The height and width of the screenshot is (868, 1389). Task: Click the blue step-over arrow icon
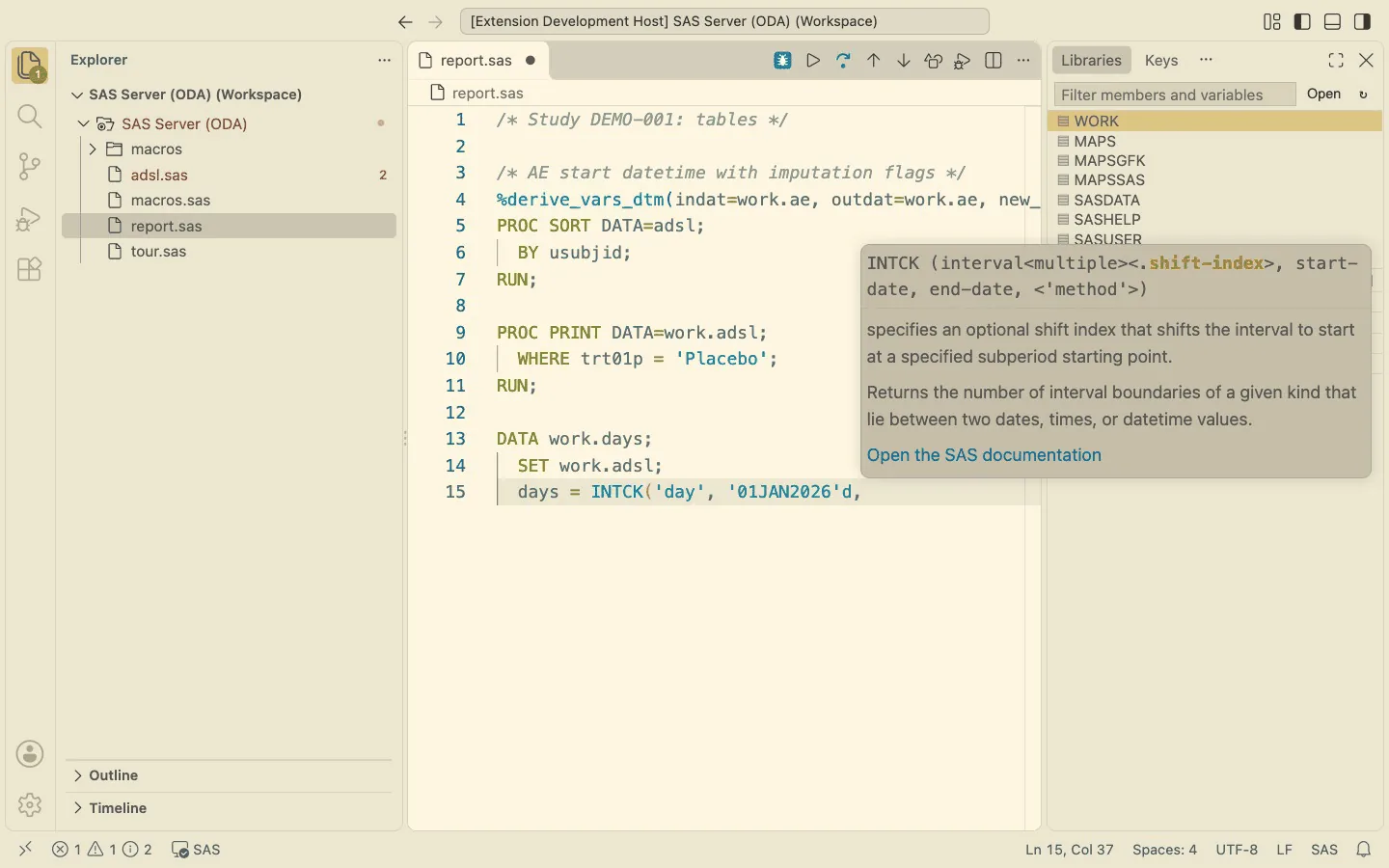click(843, 61)
